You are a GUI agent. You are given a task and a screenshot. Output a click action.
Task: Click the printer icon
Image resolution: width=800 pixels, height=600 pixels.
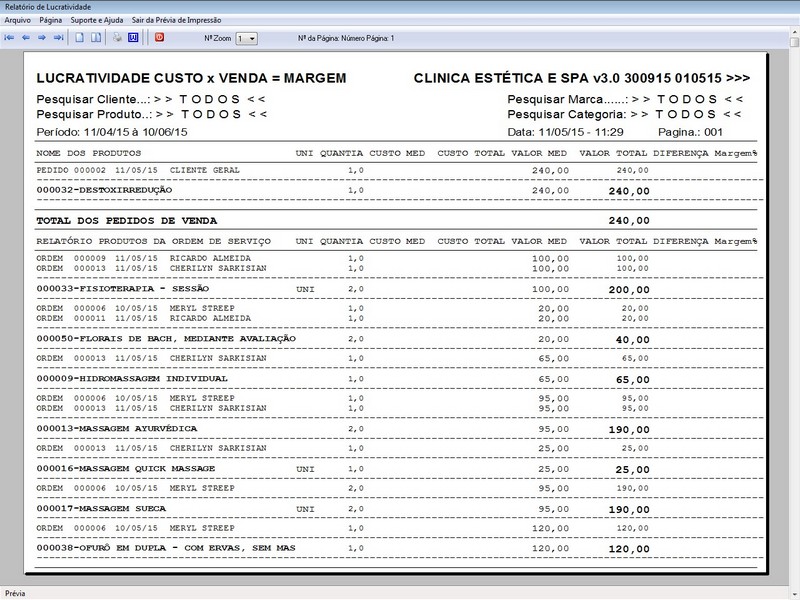point(117,38)
